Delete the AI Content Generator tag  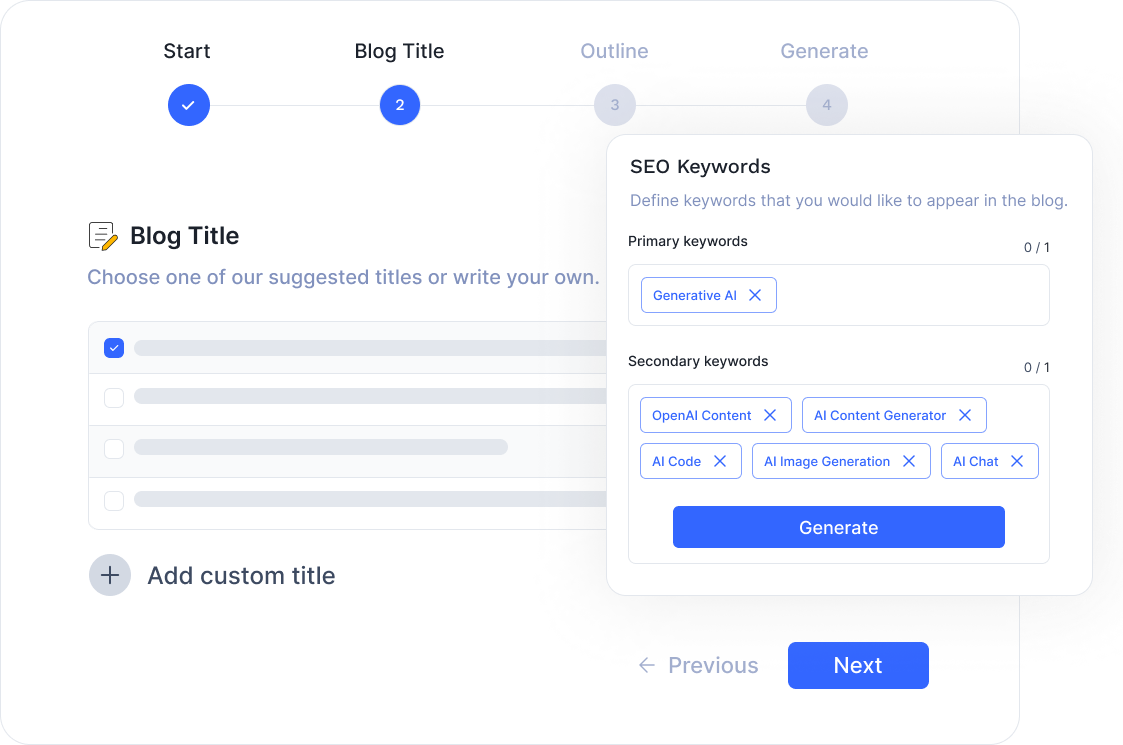click(965, 415)
